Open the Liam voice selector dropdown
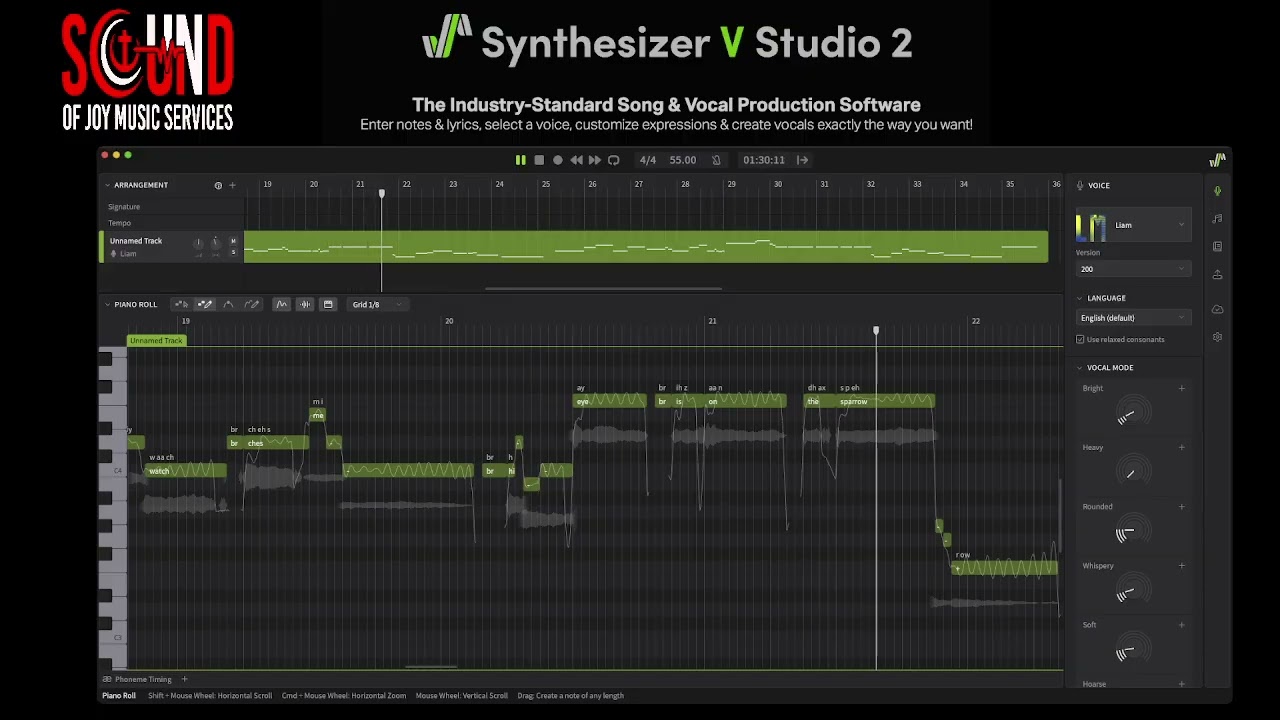Screen dimensions: 1280x720 click(1133, 225)
